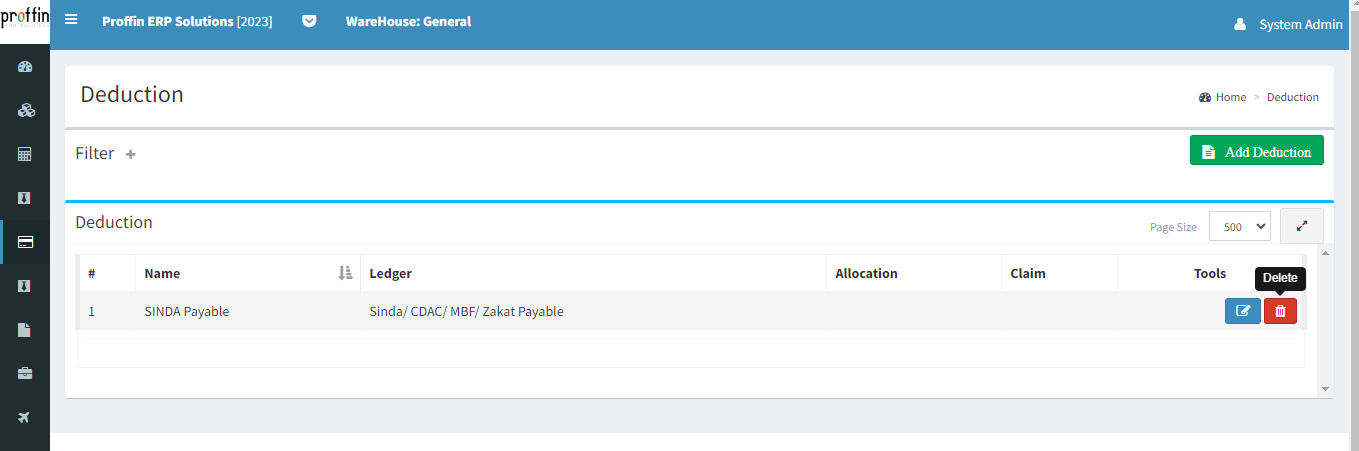This screenshot has height=451, width=1359.
Task: Expand the Filter section with plus
Action: click(x=130, y=154)
